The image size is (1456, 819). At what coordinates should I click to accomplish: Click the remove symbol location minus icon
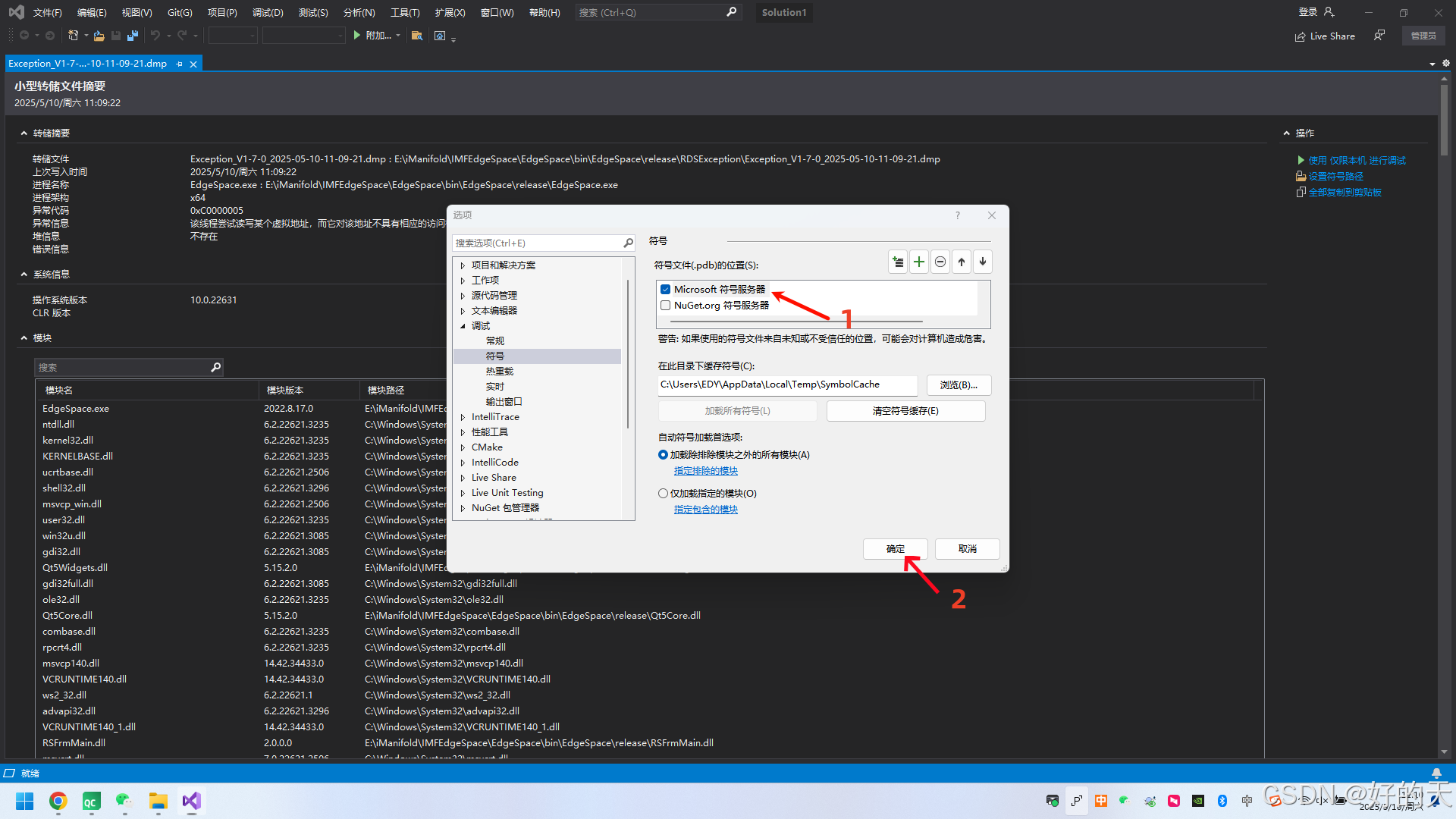click(940, 262)
